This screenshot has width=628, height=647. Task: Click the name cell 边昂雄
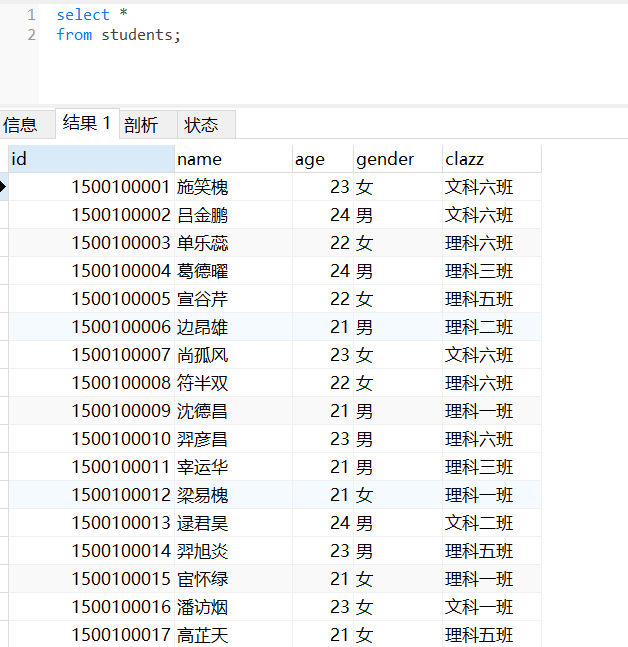point(234,327)
